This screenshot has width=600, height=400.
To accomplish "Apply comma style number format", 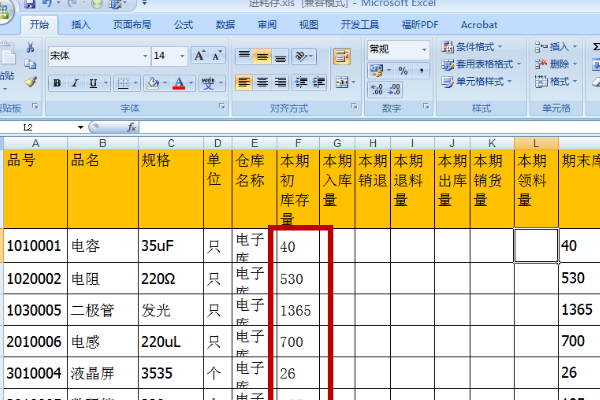I will pos(421,70).
